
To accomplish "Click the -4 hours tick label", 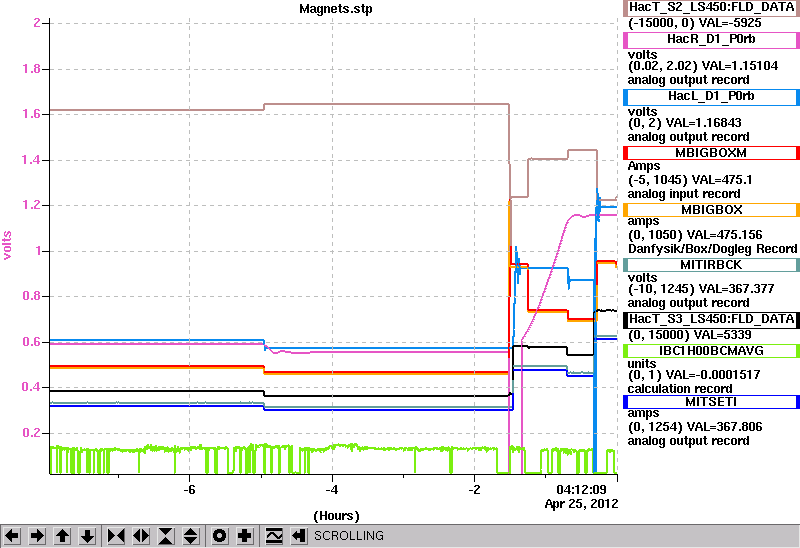I will 332,490.
